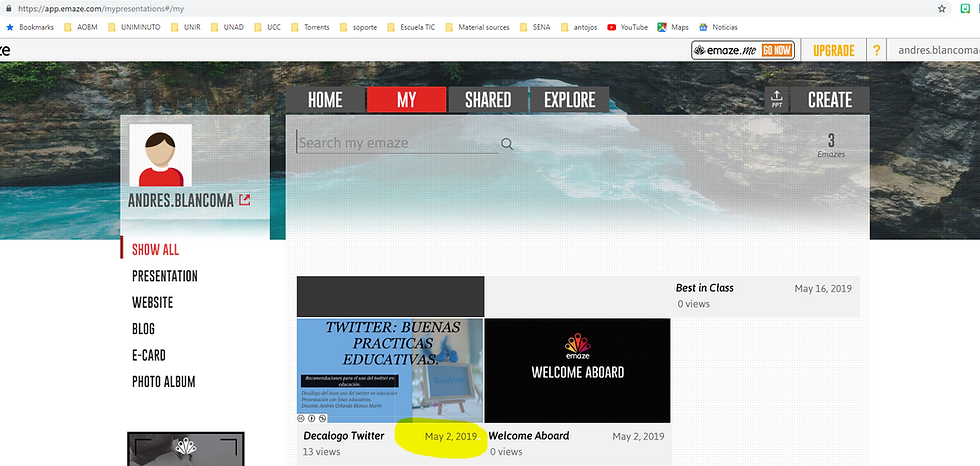Open the Best in Class dark thumbnail
980x466 pixels.
tap(391, 296)
